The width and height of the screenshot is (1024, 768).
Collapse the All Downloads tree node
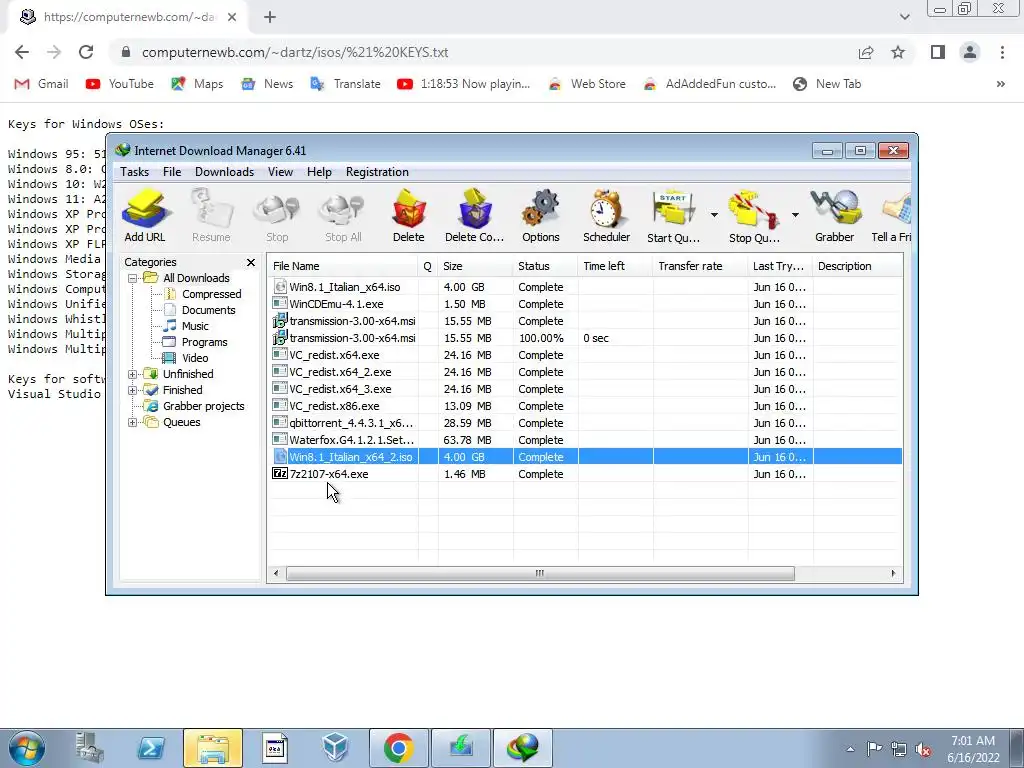click(133, 278)
